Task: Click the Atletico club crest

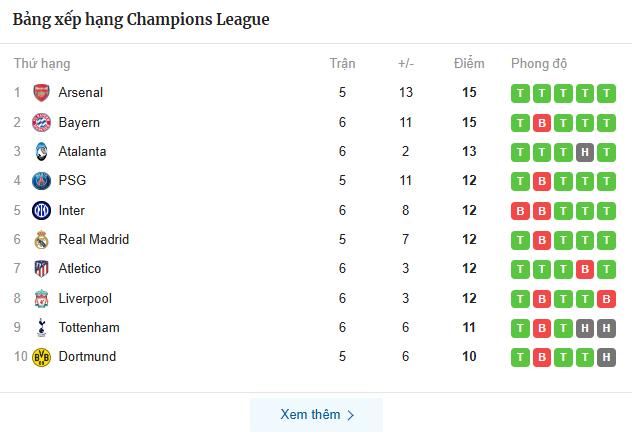Action: point(41,269)
